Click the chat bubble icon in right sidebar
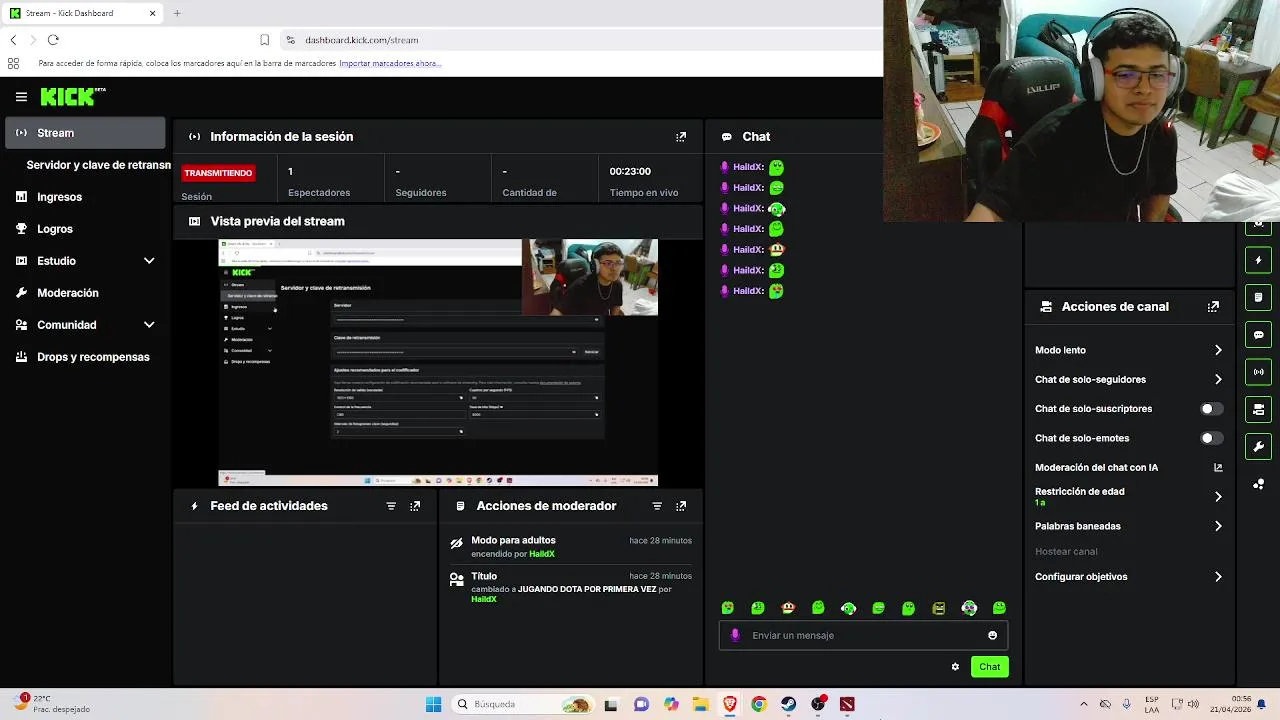Image resolution: width=1280 pixels, height=720 pixels. point(1259,335)
